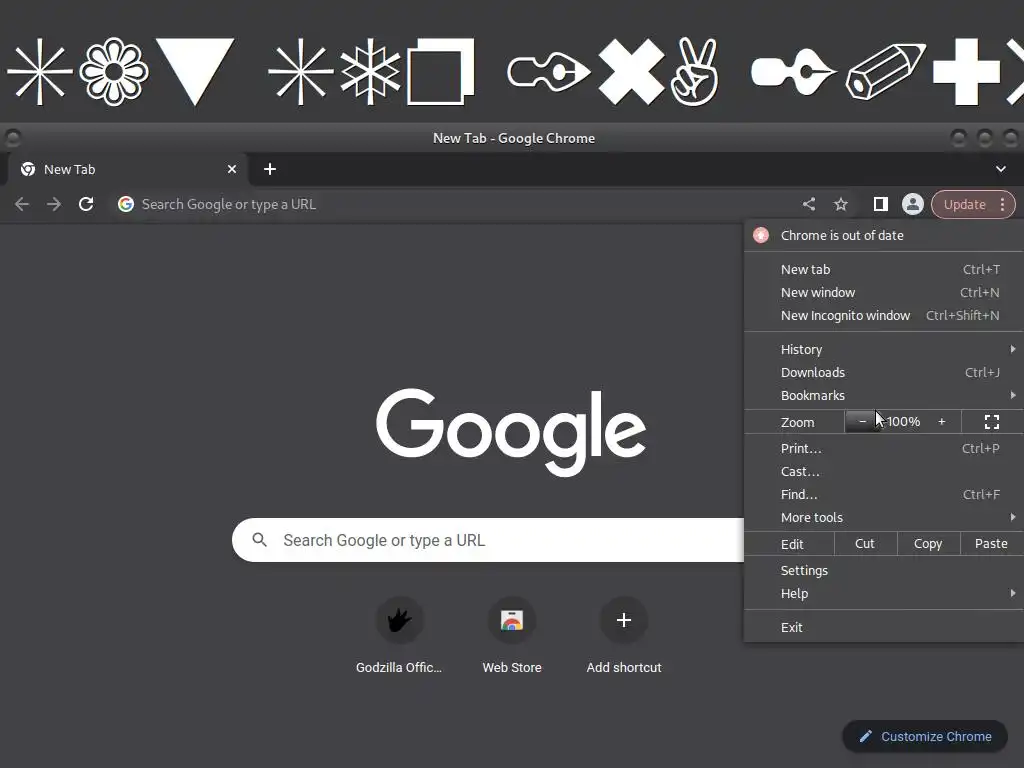1024x768 pixels.
Task: Click the zoom percentage 100% value
Action: point(904,422)
